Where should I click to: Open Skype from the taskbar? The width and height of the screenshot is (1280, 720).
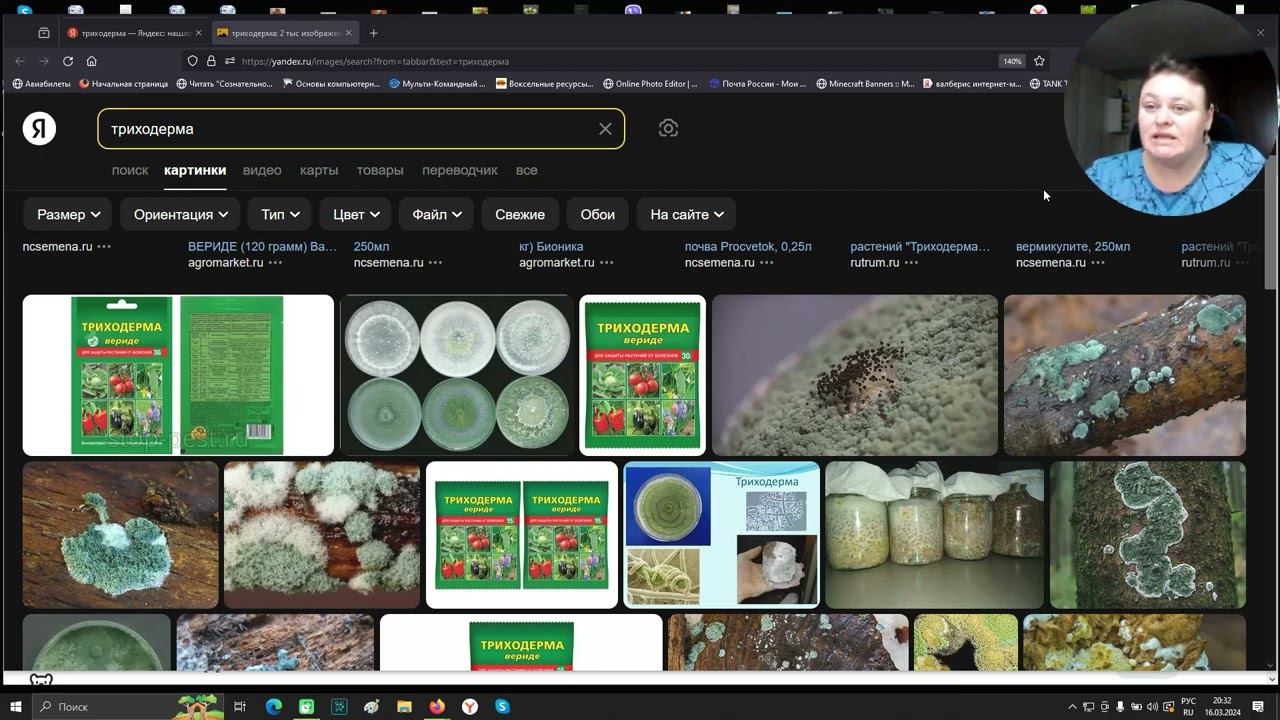pos(502,707)
